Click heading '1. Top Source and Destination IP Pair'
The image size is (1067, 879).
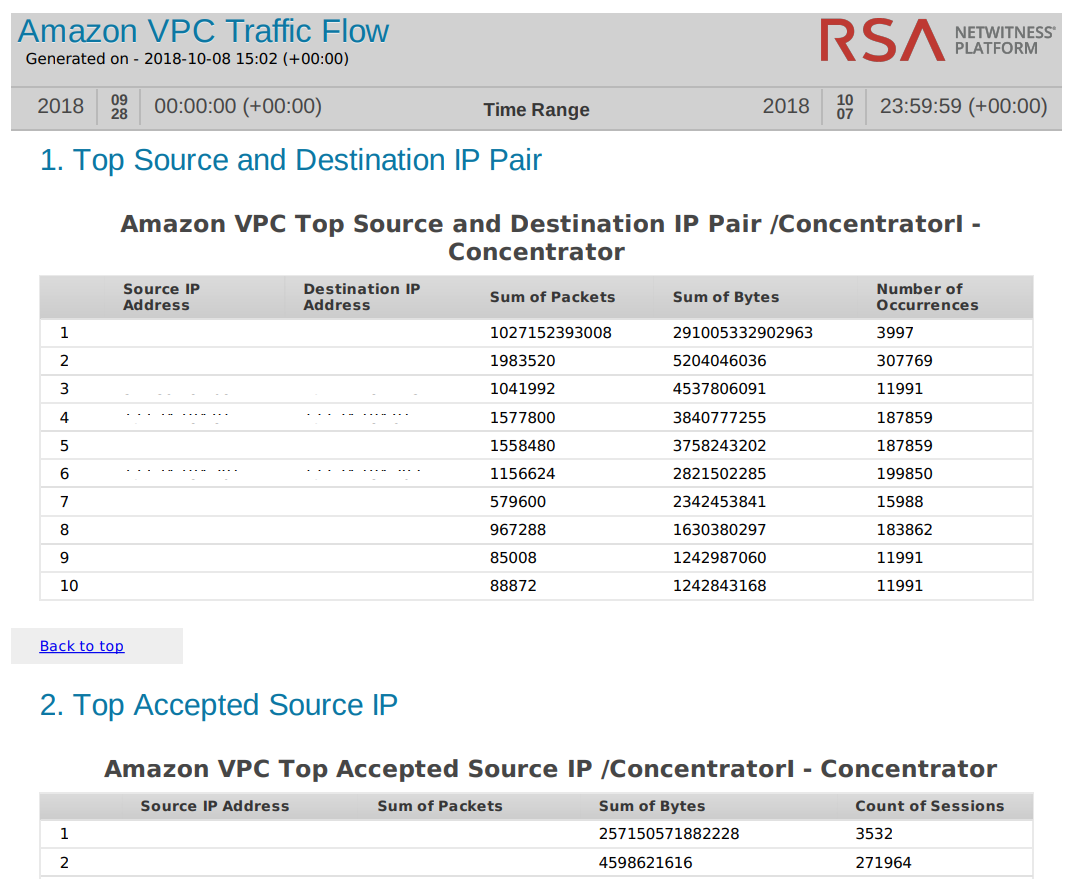pyautogui.click(x=291, y=161)
